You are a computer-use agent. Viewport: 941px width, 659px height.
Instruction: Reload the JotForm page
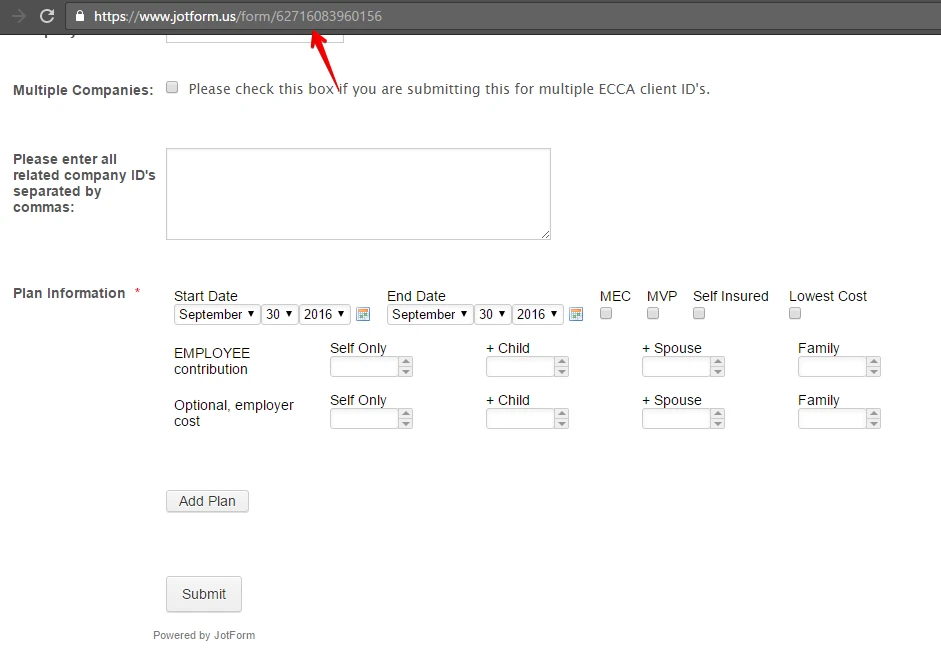coord(46,16)
